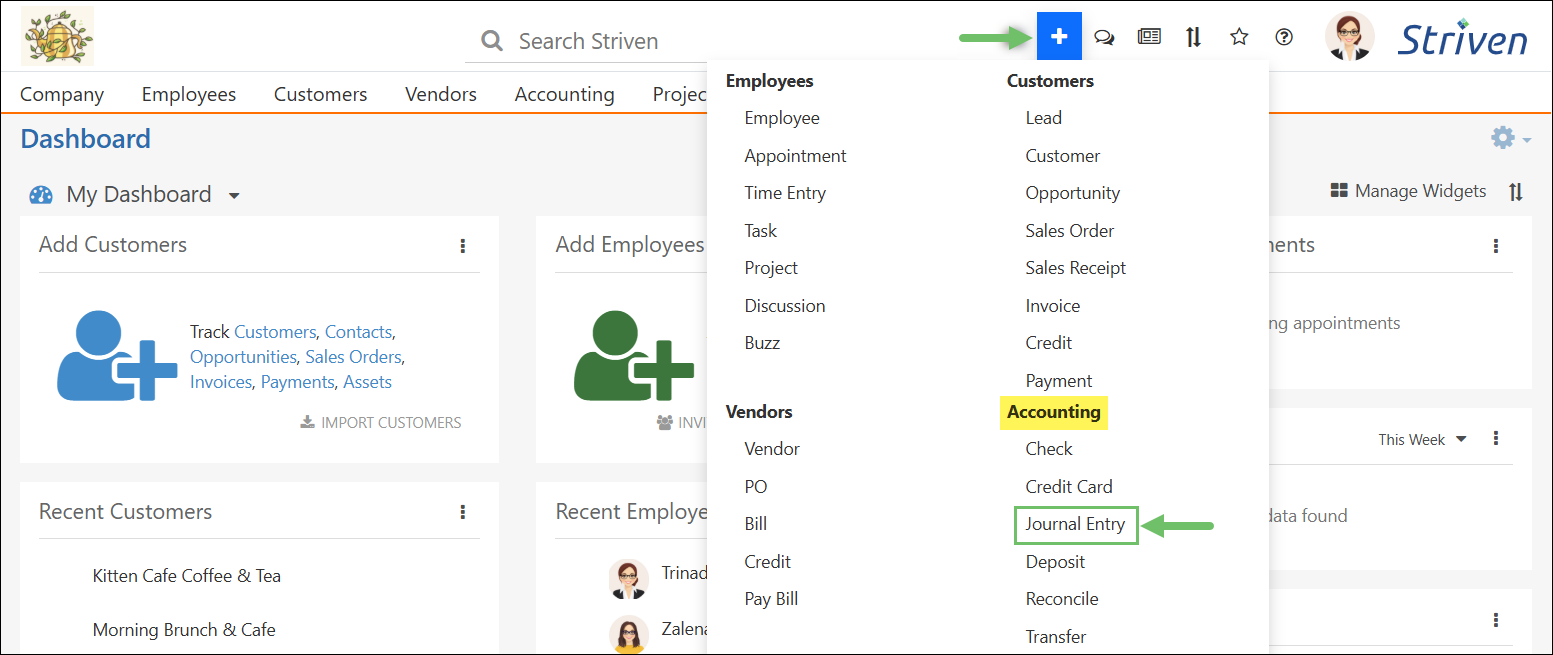Select Opportunity in quick-add menu
This screenshot has width=1553, height=655.
[1072, 193]
